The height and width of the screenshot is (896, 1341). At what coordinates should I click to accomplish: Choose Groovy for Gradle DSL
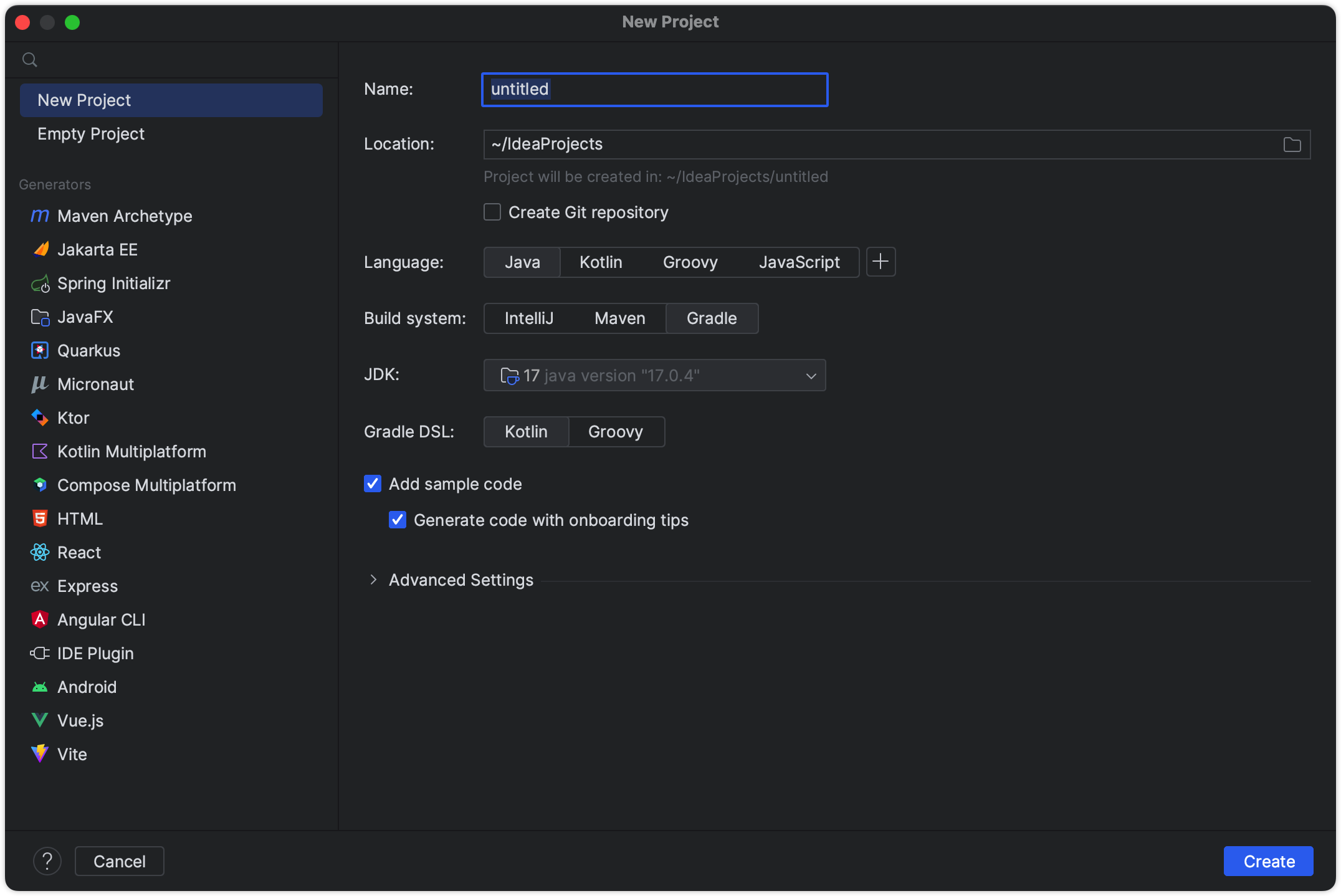615,432
